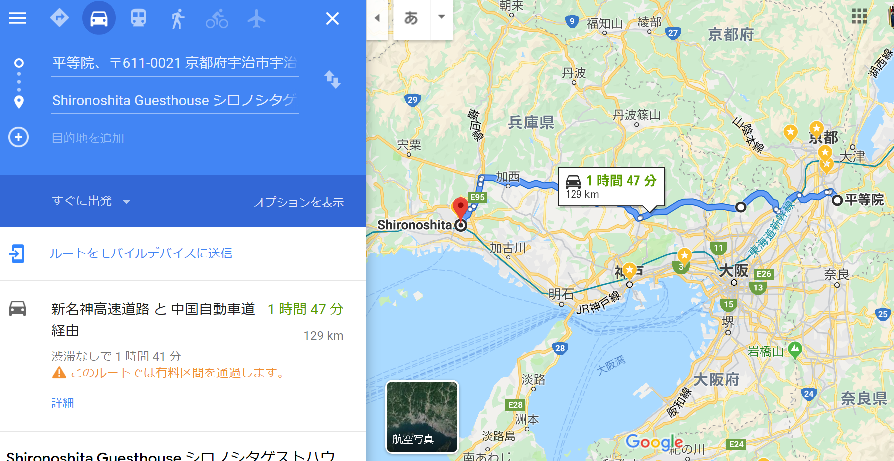
Task: Toggle the satellite 航空写真 imagery thumbnail
Action: 422,417
